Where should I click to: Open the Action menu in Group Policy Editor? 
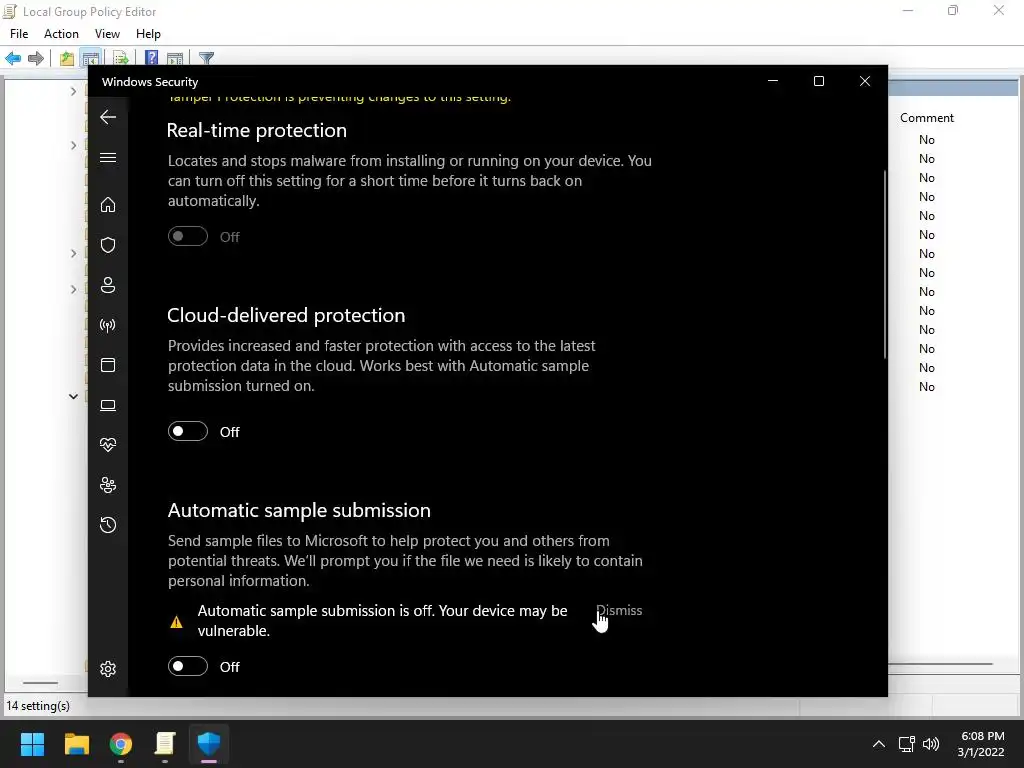61,34
